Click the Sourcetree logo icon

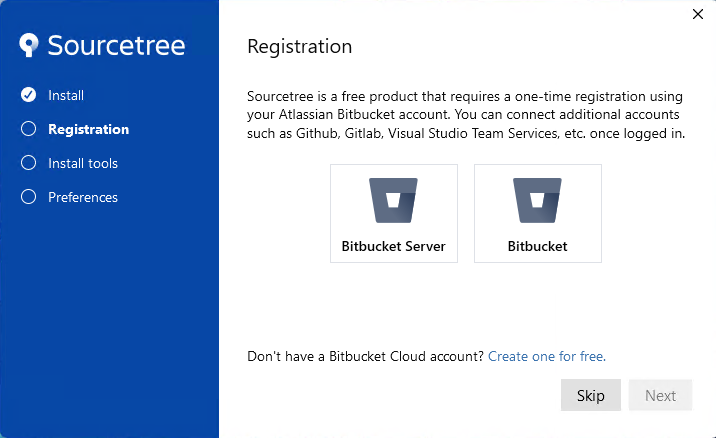tap(29, 45)
